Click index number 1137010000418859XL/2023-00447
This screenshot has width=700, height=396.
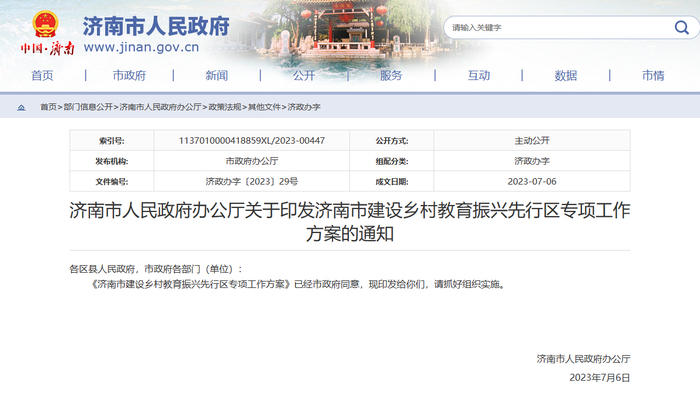tap(252, 141)
